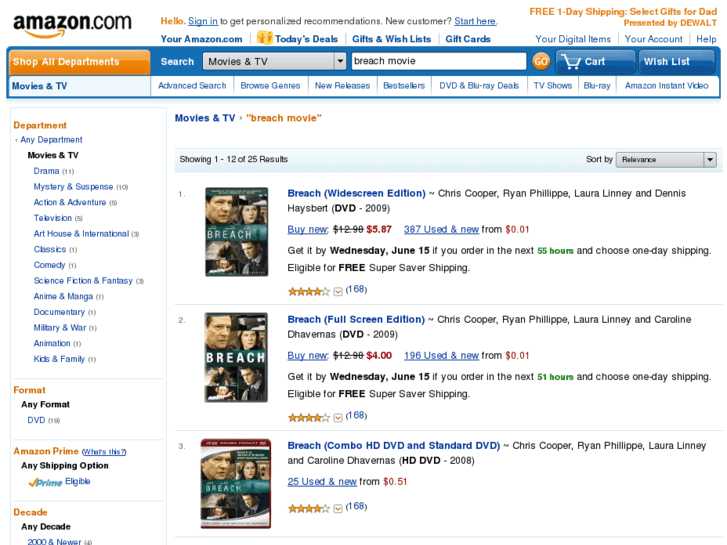Click star rating of Breach Full Screen Edition
This screenshot has width=727, height=545.
(309, 417)
